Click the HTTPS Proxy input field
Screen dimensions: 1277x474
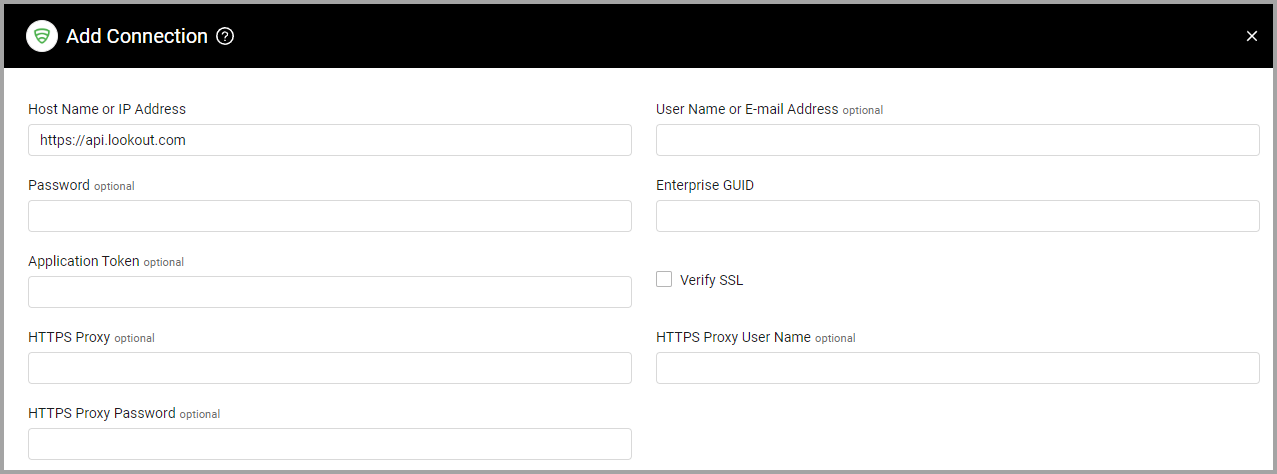330,368
